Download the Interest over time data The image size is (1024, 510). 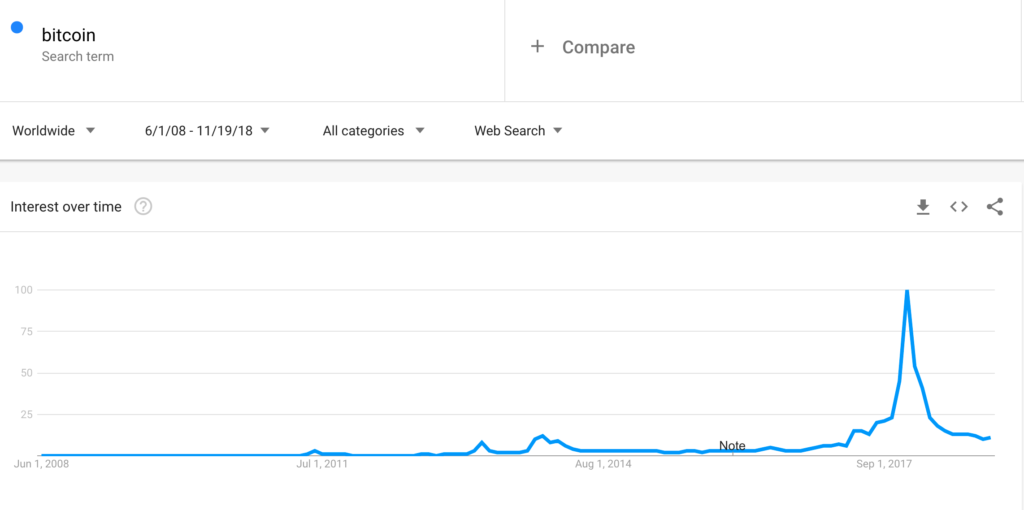tap(923, 207)
